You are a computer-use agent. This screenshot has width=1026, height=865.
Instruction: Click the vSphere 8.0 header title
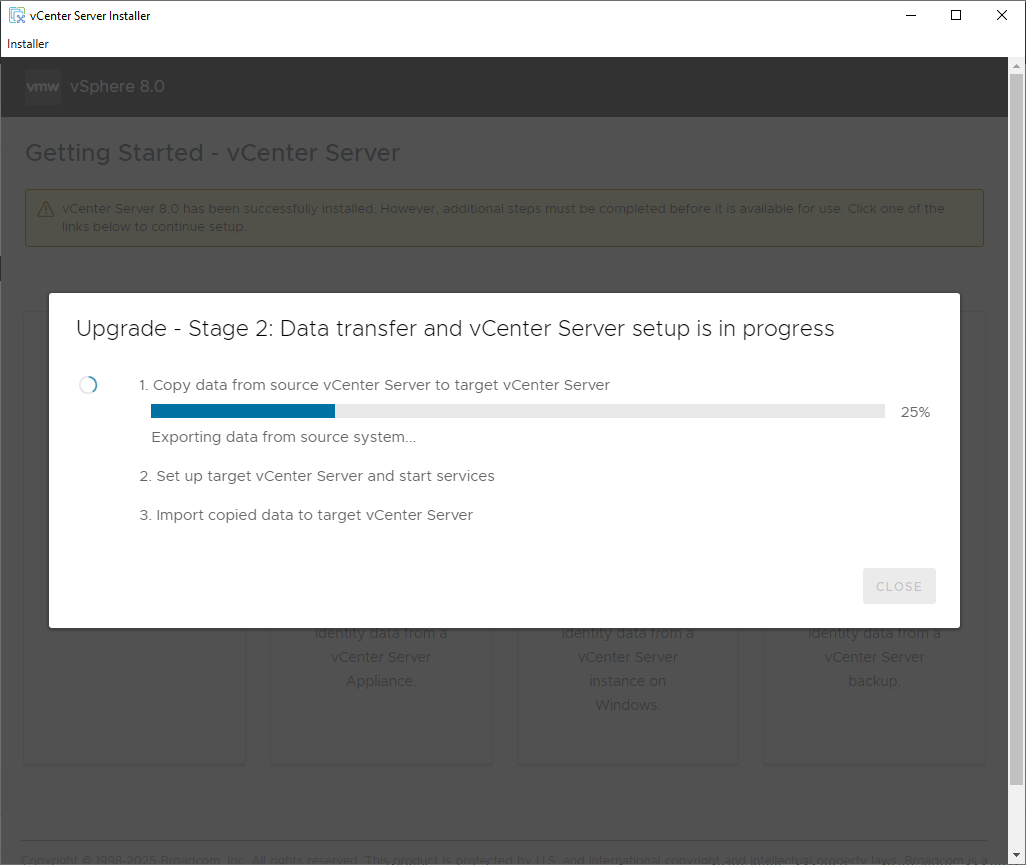click(117, 87)
